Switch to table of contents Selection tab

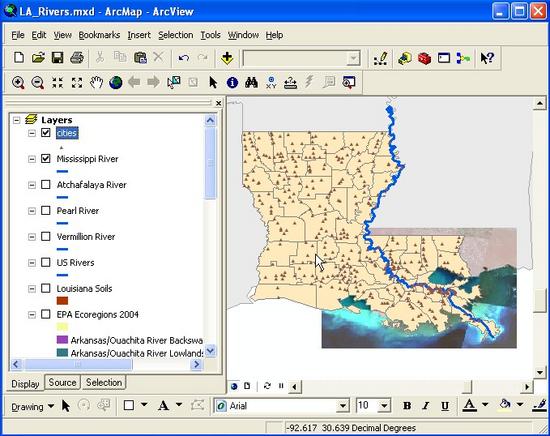point(104,382)
